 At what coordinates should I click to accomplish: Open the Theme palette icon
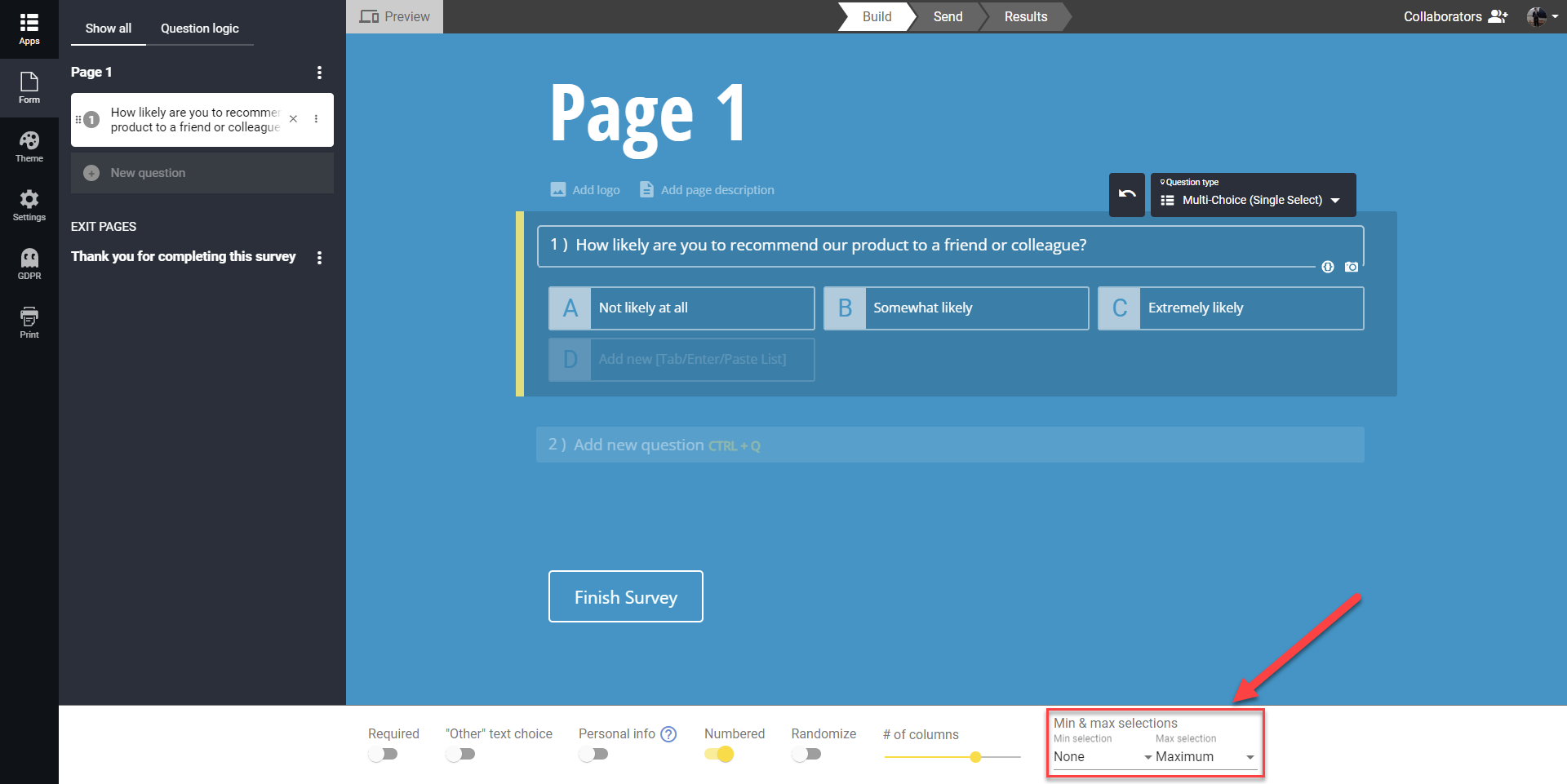click(29, 140)
